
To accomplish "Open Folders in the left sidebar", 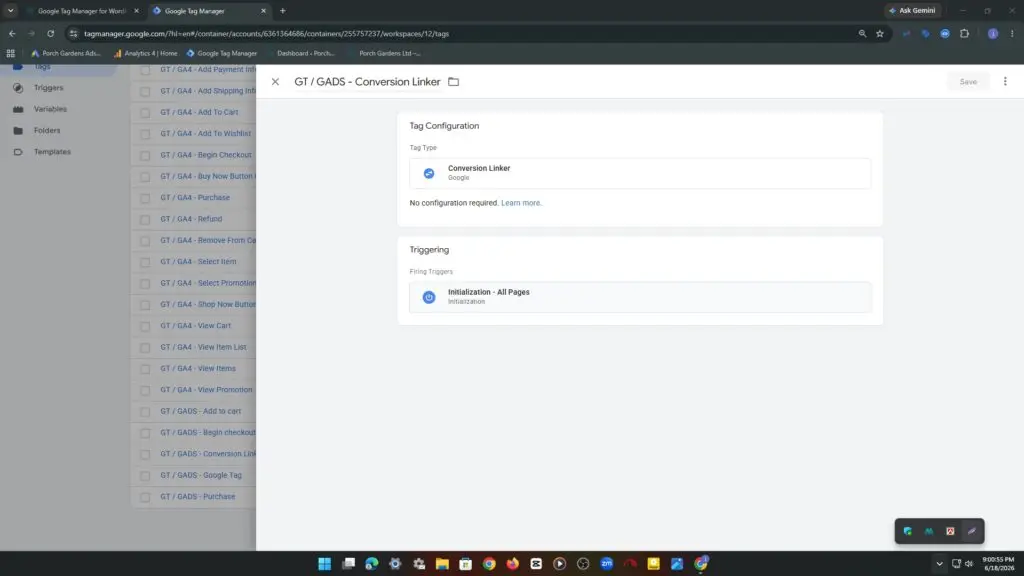I will [47, 131].
